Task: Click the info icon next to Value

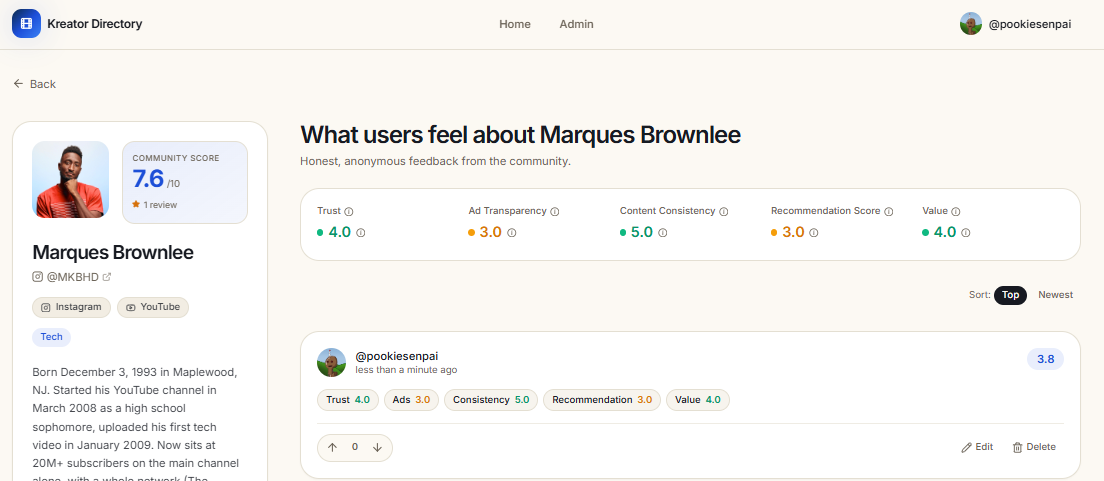Action: tap(955, 211)
